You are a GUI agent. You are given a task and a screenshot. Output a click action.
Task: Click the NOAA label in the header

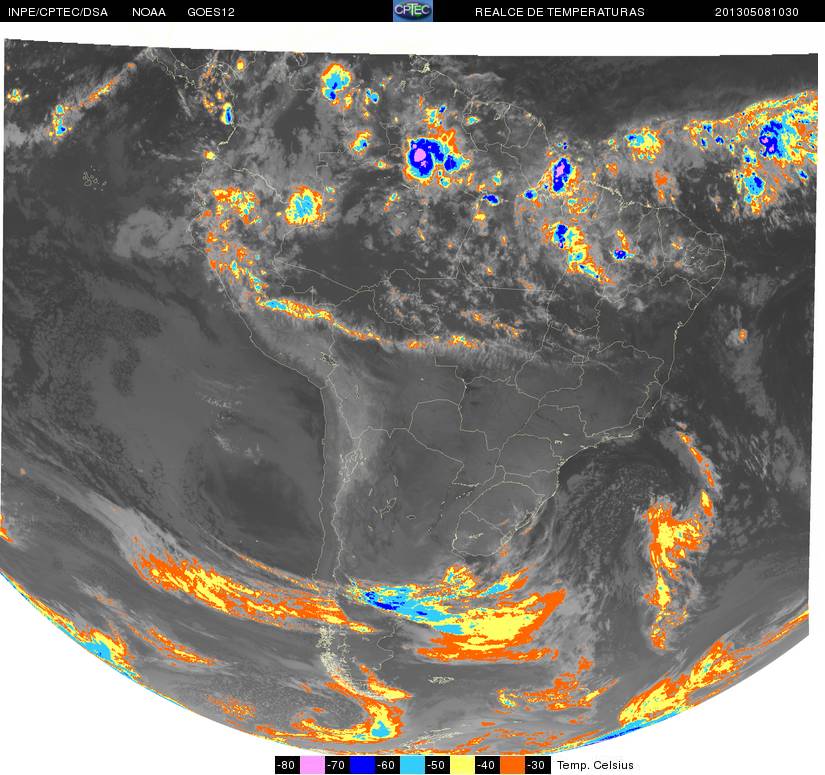pyautogui.click(x=149, y=12)
